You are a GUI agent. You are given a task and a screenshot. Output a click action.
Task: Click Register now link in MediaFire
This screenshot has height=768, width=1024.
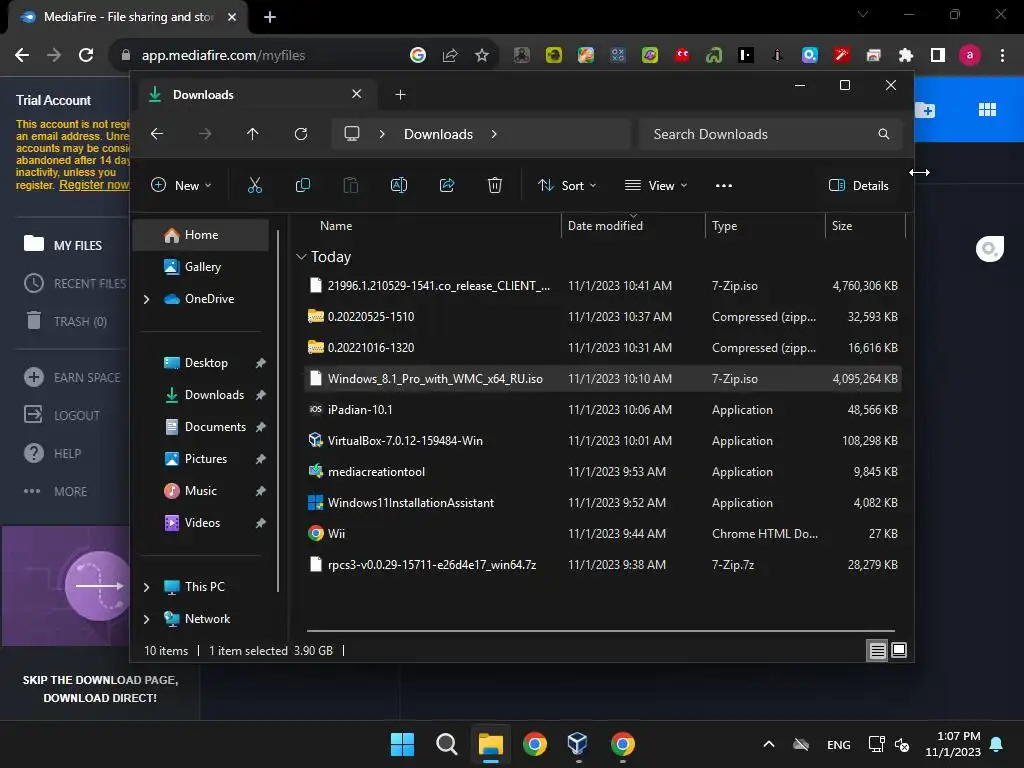tap(94, 185)
